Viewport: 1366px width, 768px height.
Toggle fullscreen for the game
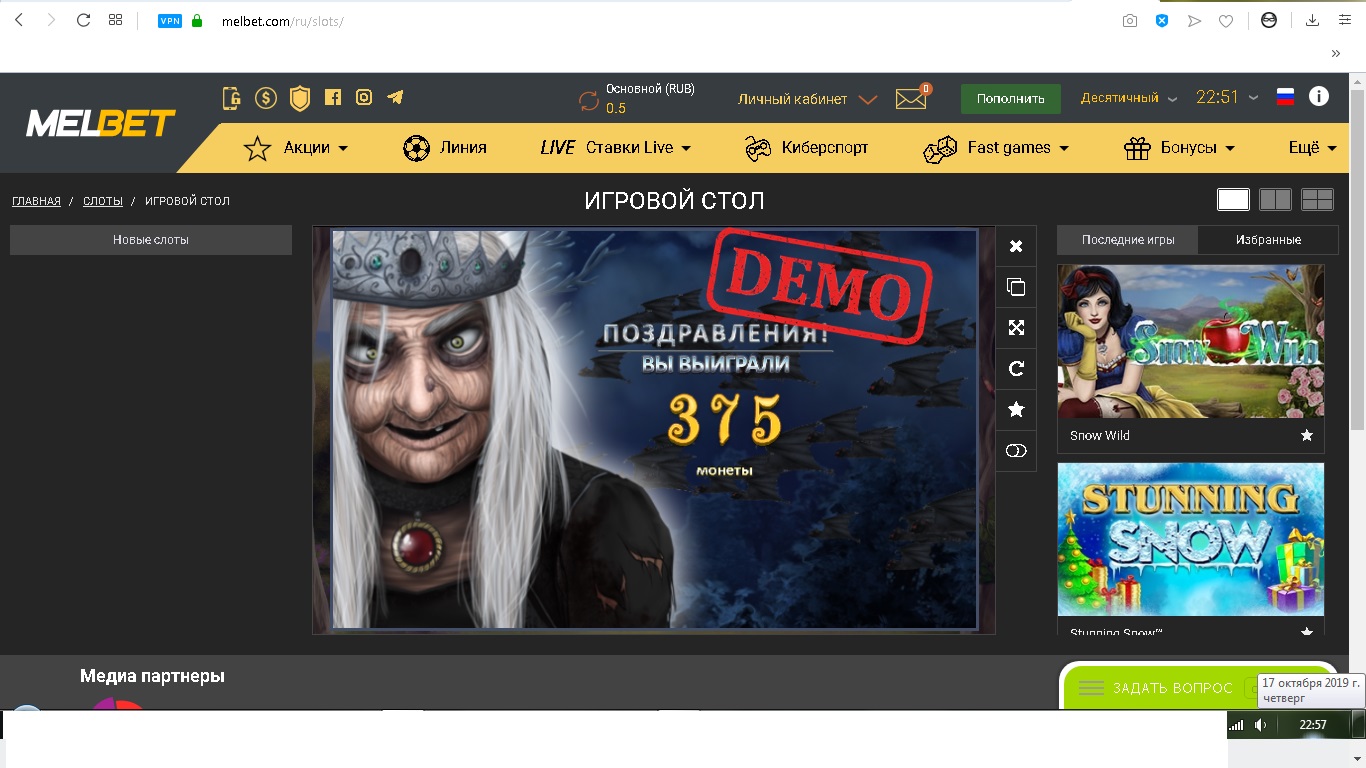tap(1016, 328)
